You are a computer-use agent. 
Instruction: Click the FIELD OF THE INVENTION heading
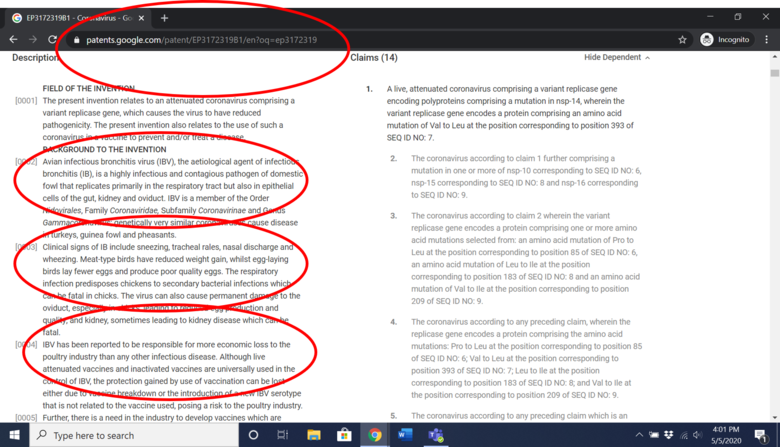pos(89,89)
